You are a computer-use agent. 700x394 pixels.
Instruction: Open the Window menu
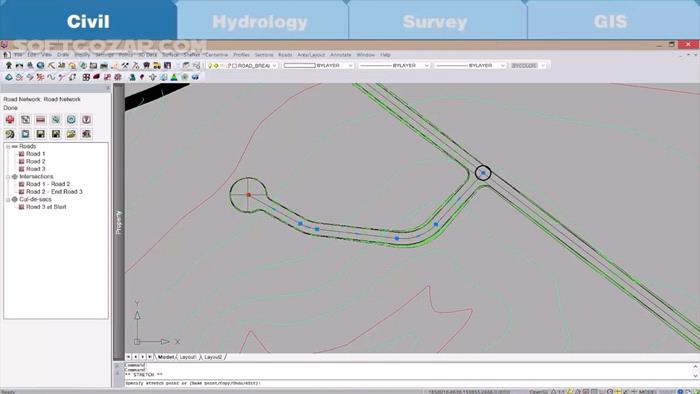[x=366, y=54]
